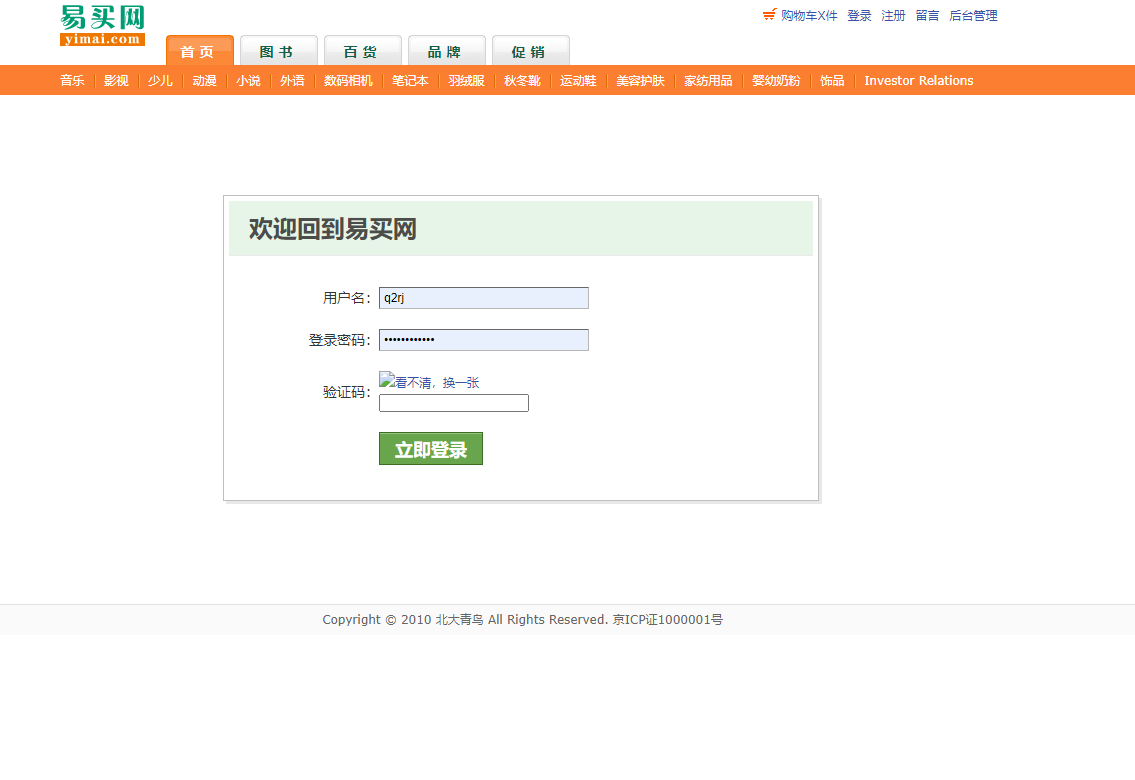Select 少儿 category

[160, 80]
